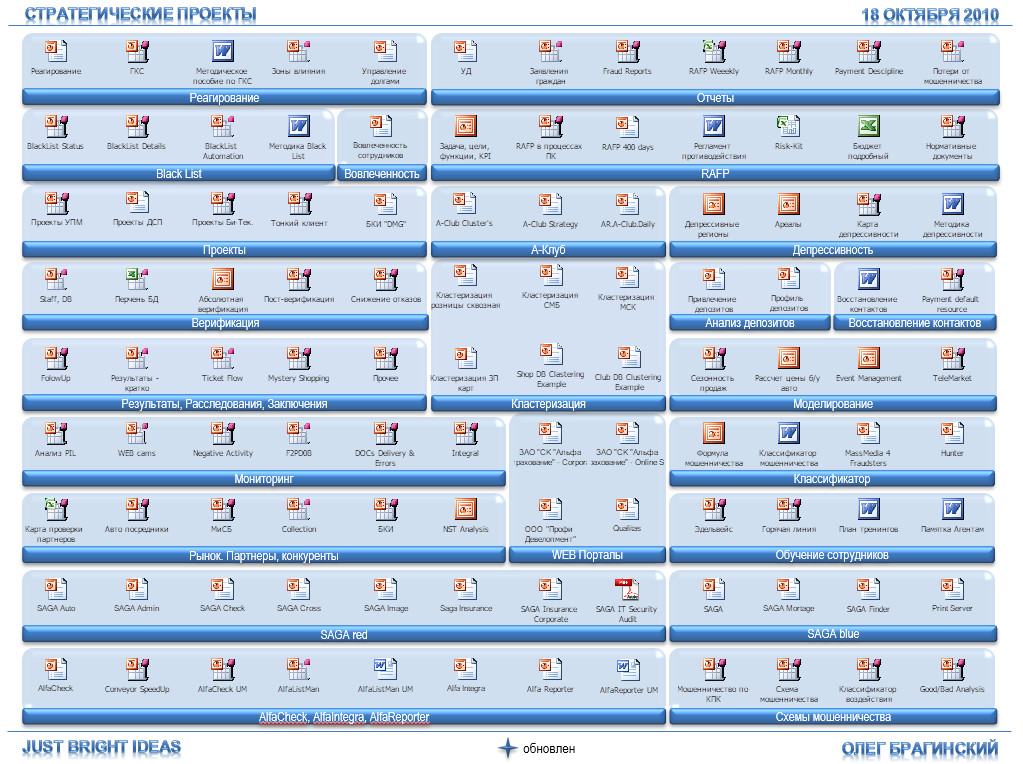
Task: Click the Qualitas portal icon
Action: point(628,509)
